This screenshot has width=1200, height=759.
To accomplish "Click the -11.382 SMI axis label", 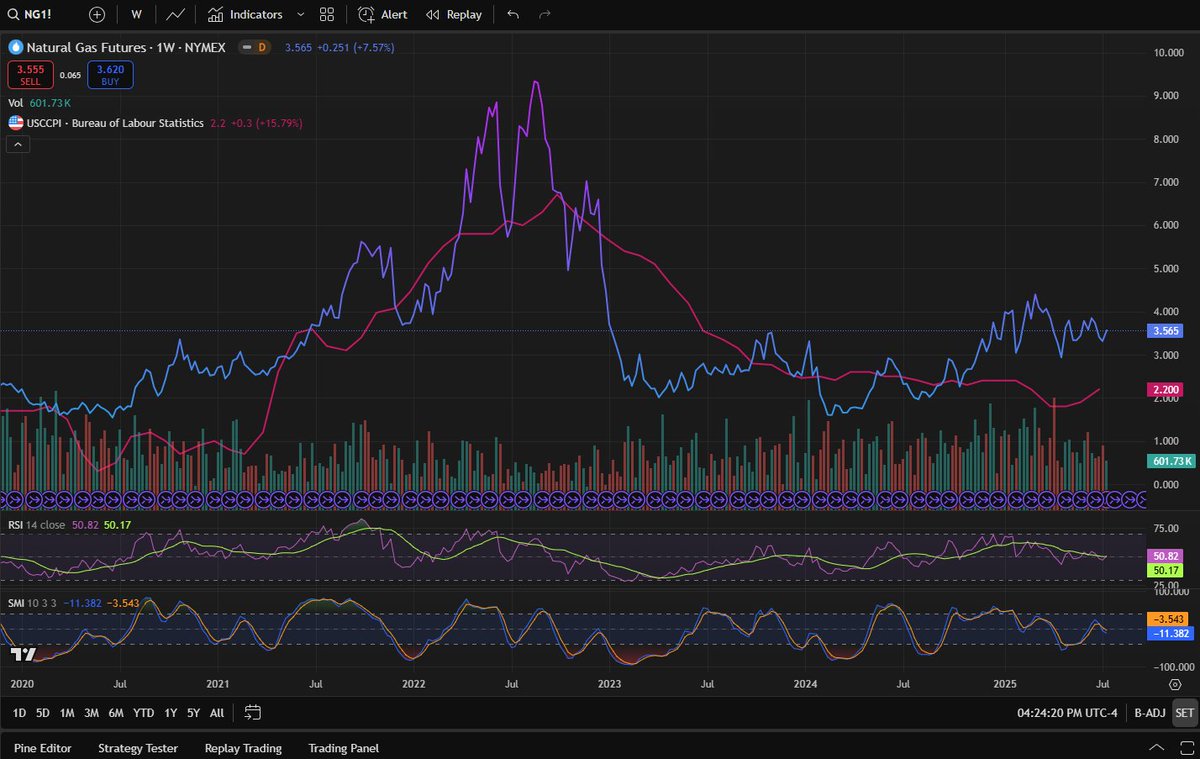I will point(1172,634).
